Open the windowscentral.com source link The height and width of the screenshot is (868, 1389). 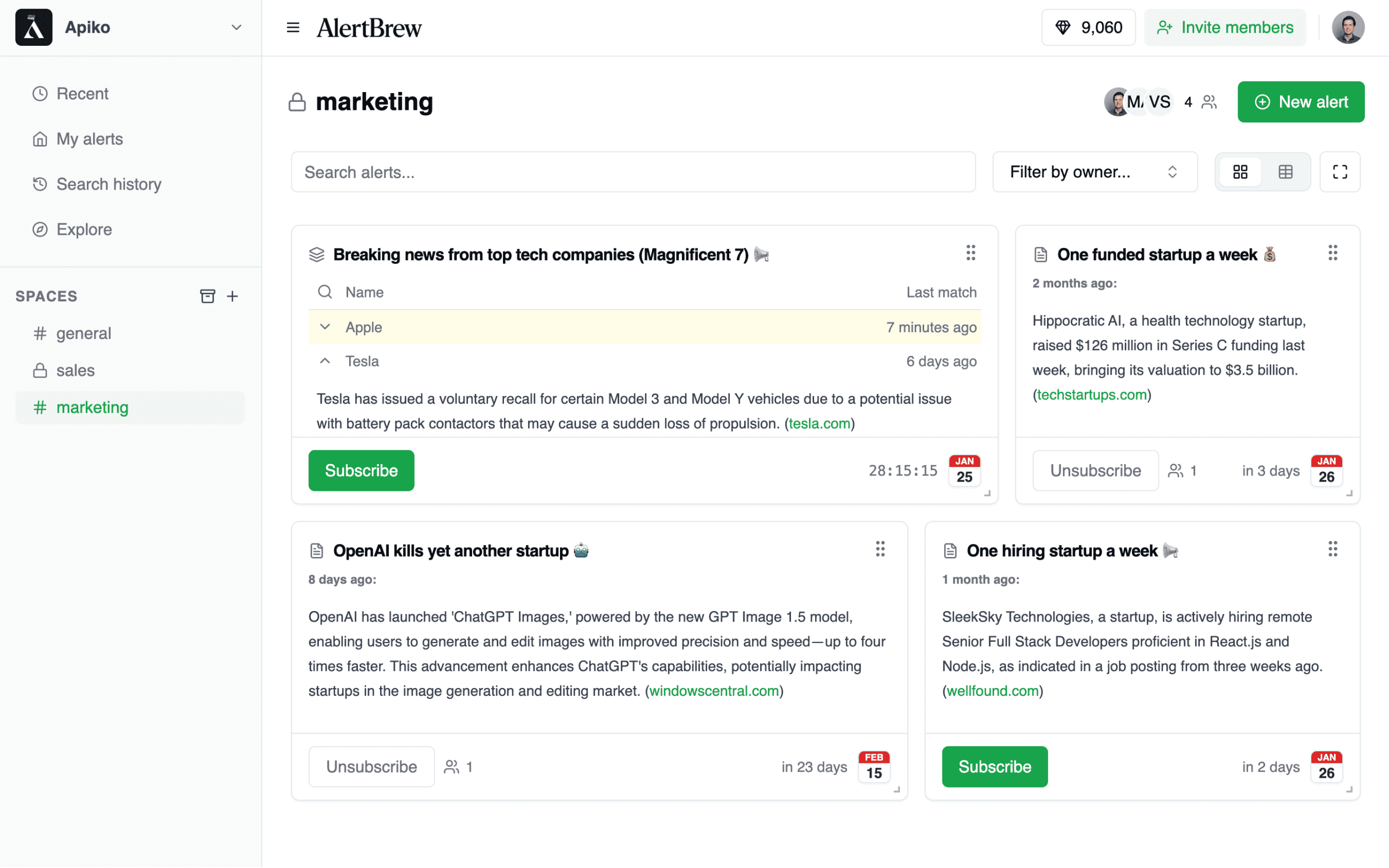(x=713, y=691)
